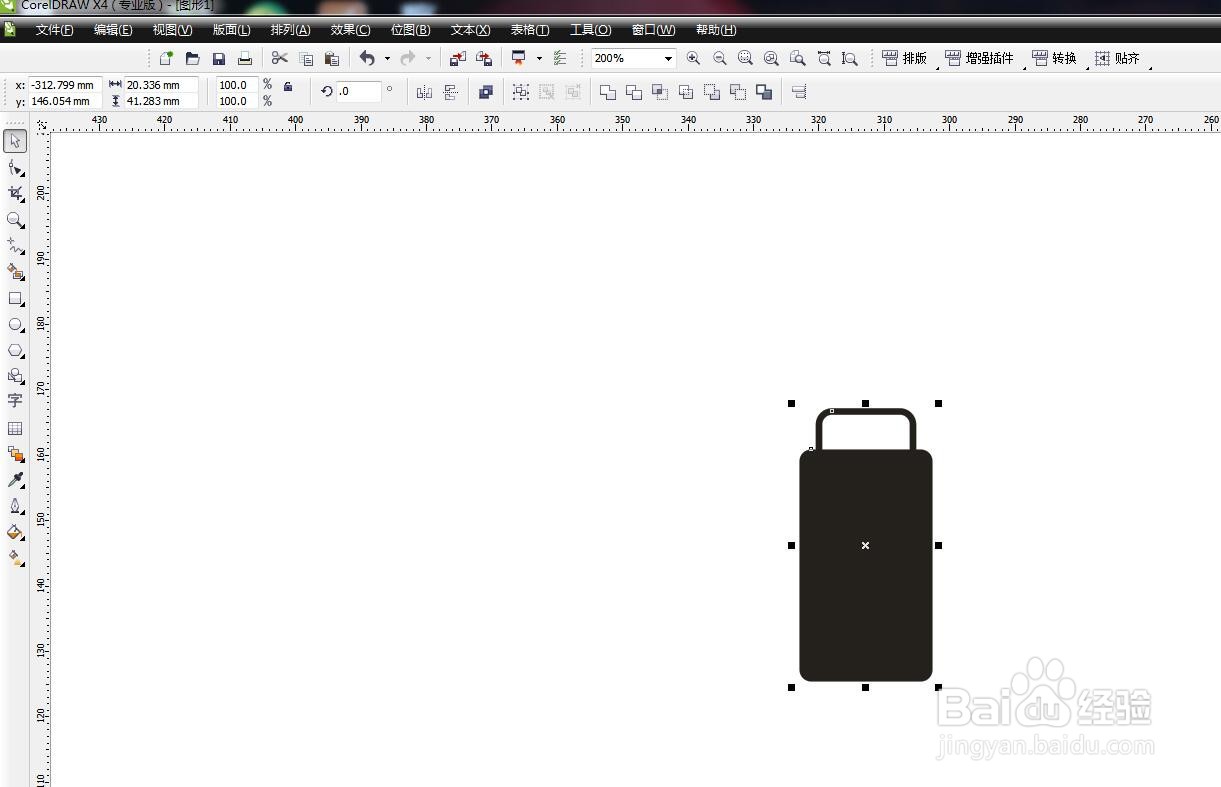Image resolution: width=1221 pixels, height=787 pixels.
Task: Click the Copy icon
Action: click(306, 58)
